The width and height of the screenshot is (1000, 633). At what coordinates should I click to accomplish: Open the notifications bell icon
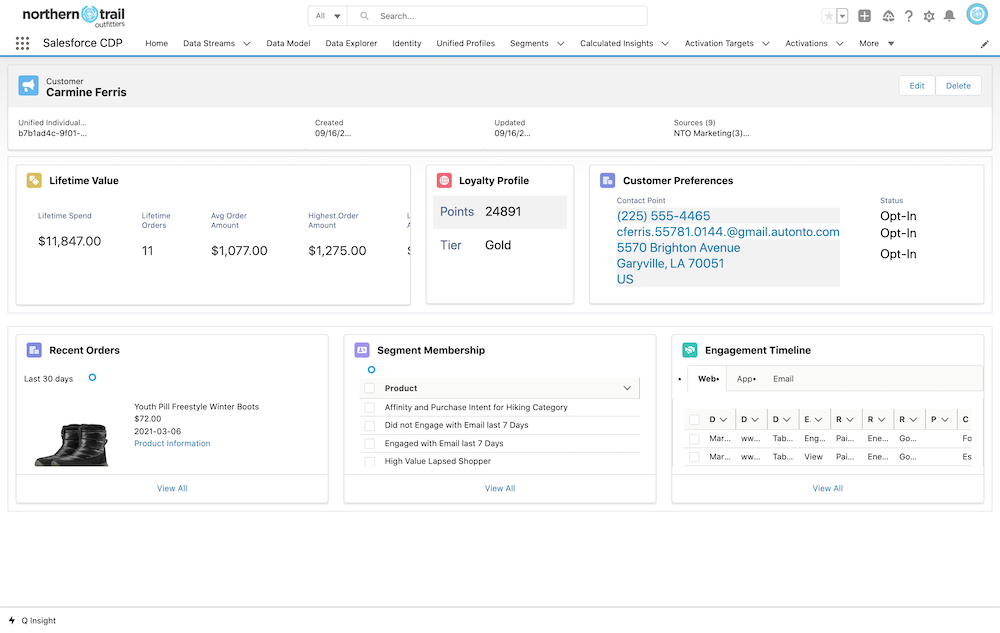point(949,15)
